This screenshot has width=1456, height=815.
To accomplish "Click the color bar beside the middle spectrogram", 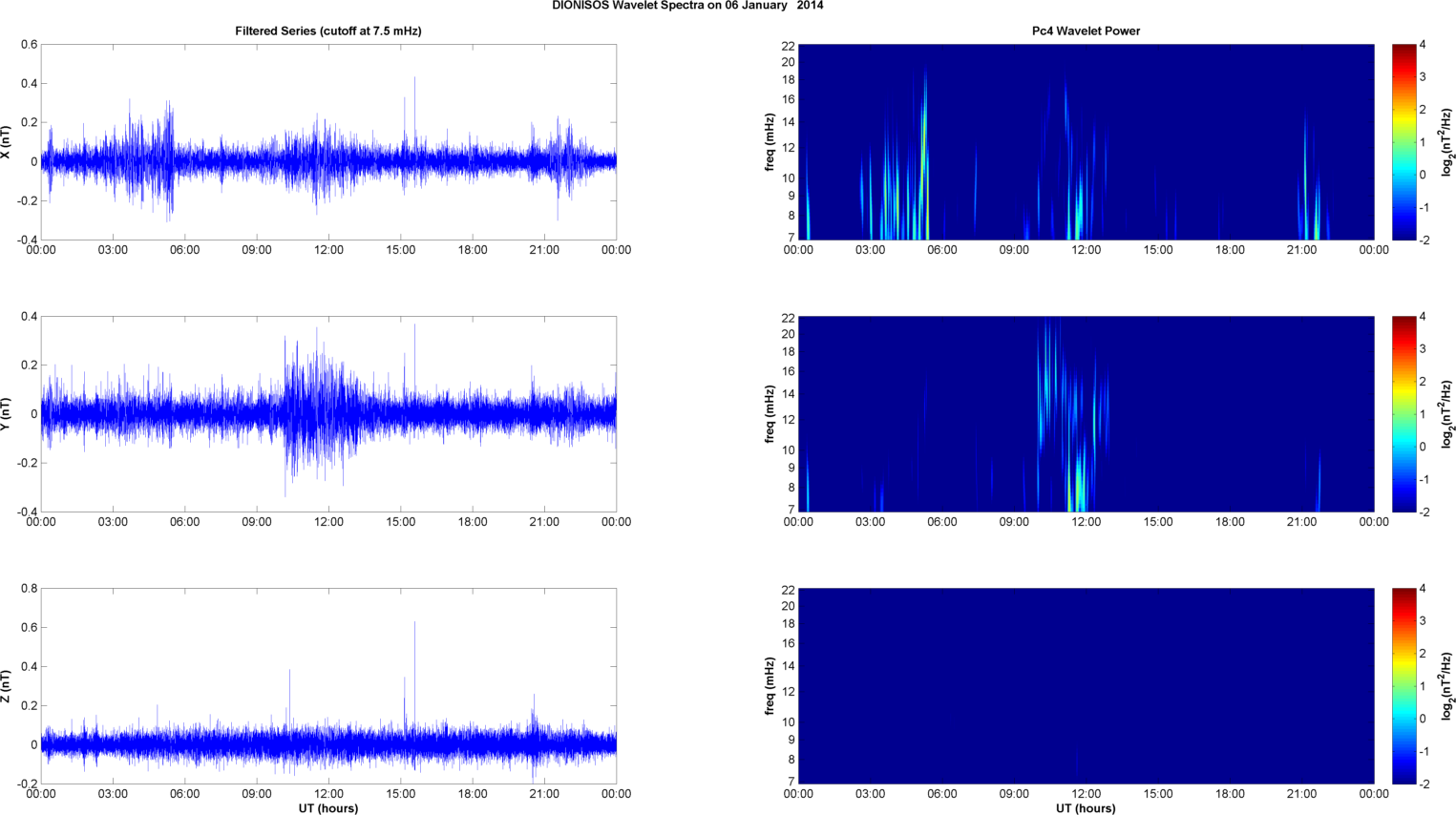I will [x=1403, y=414].
